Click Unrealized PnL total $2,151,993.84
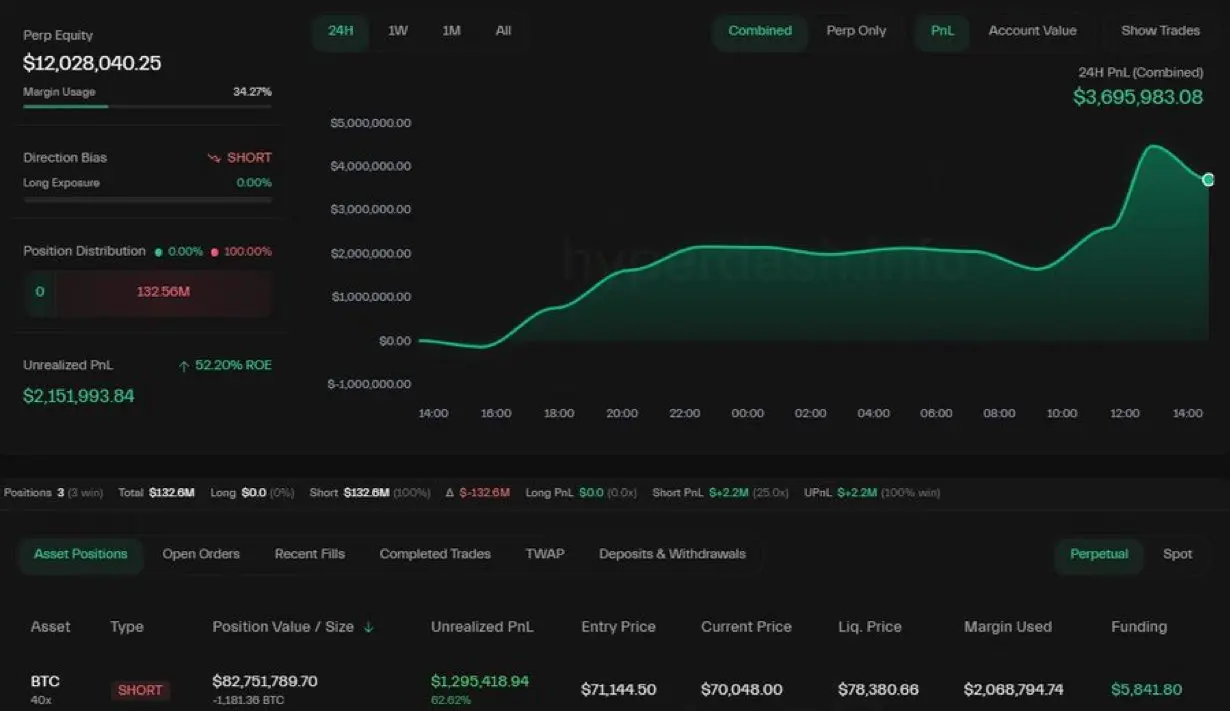 [x=79, y=396]
